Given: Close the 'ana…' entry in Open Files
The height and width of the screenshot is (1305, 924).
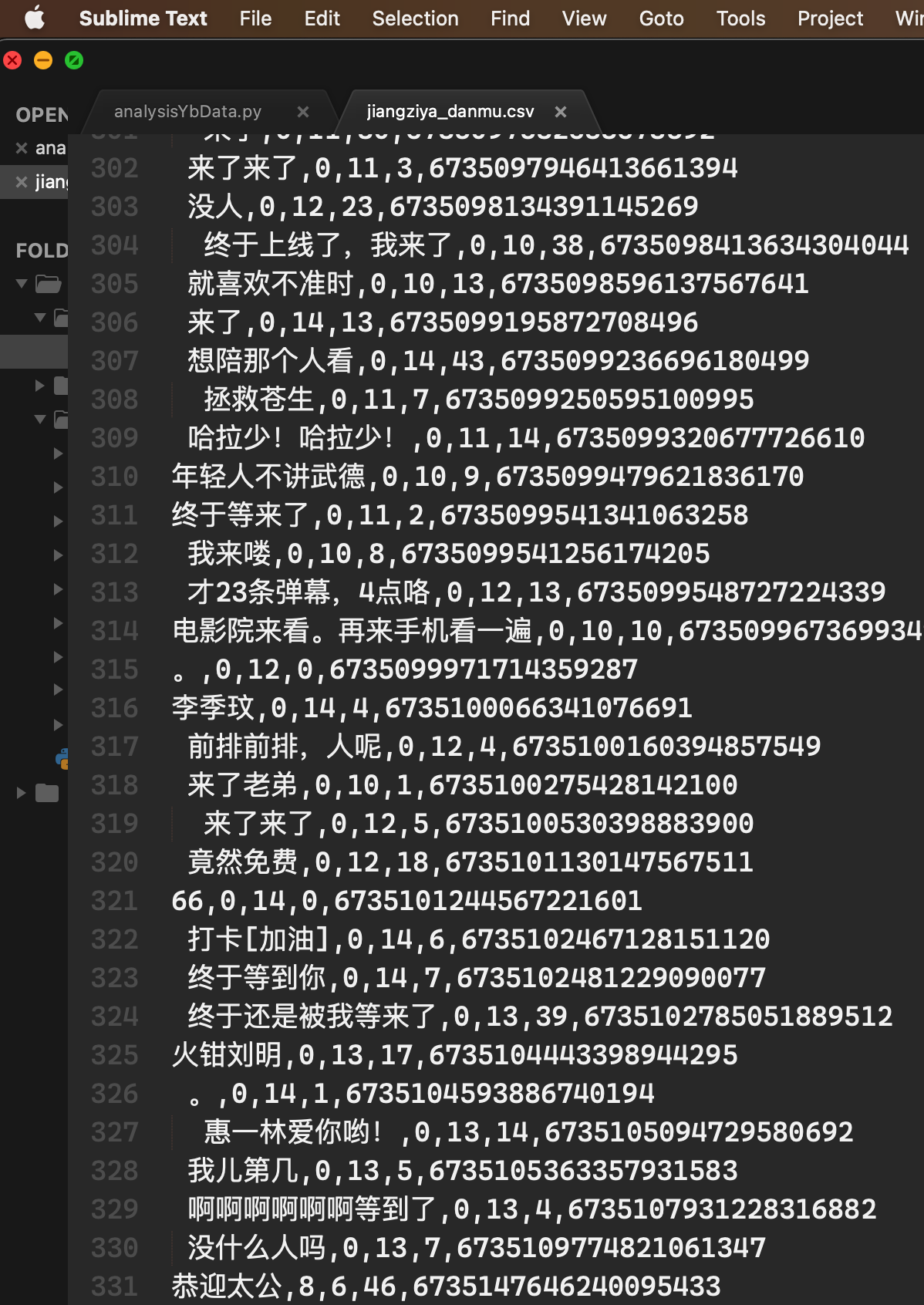Looking at the screenshot, I should tap(22, 148).
